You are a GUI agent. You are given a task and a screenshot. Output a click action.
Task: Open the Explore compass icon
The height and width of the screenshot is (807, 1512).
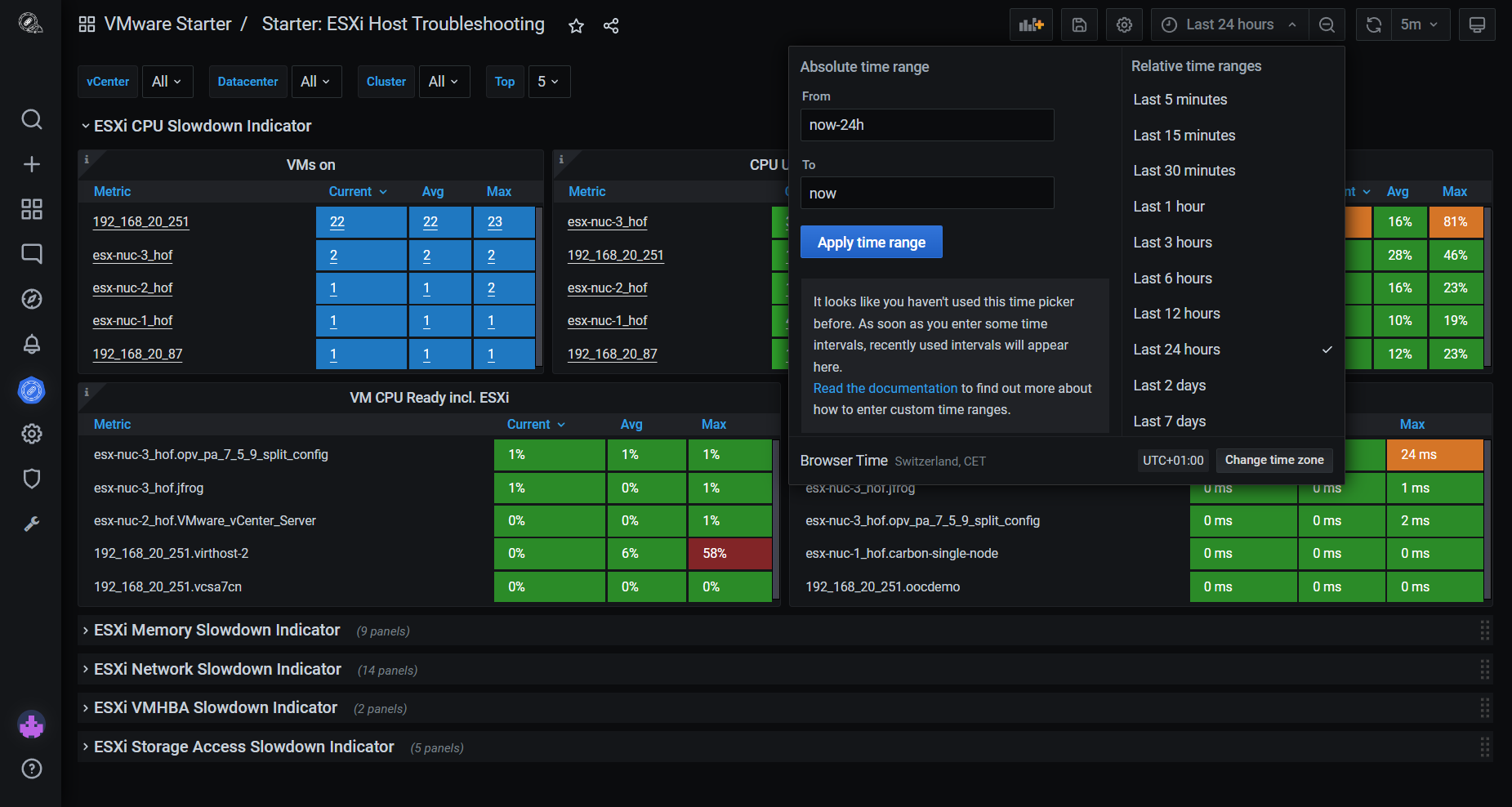tap(31, 299)
